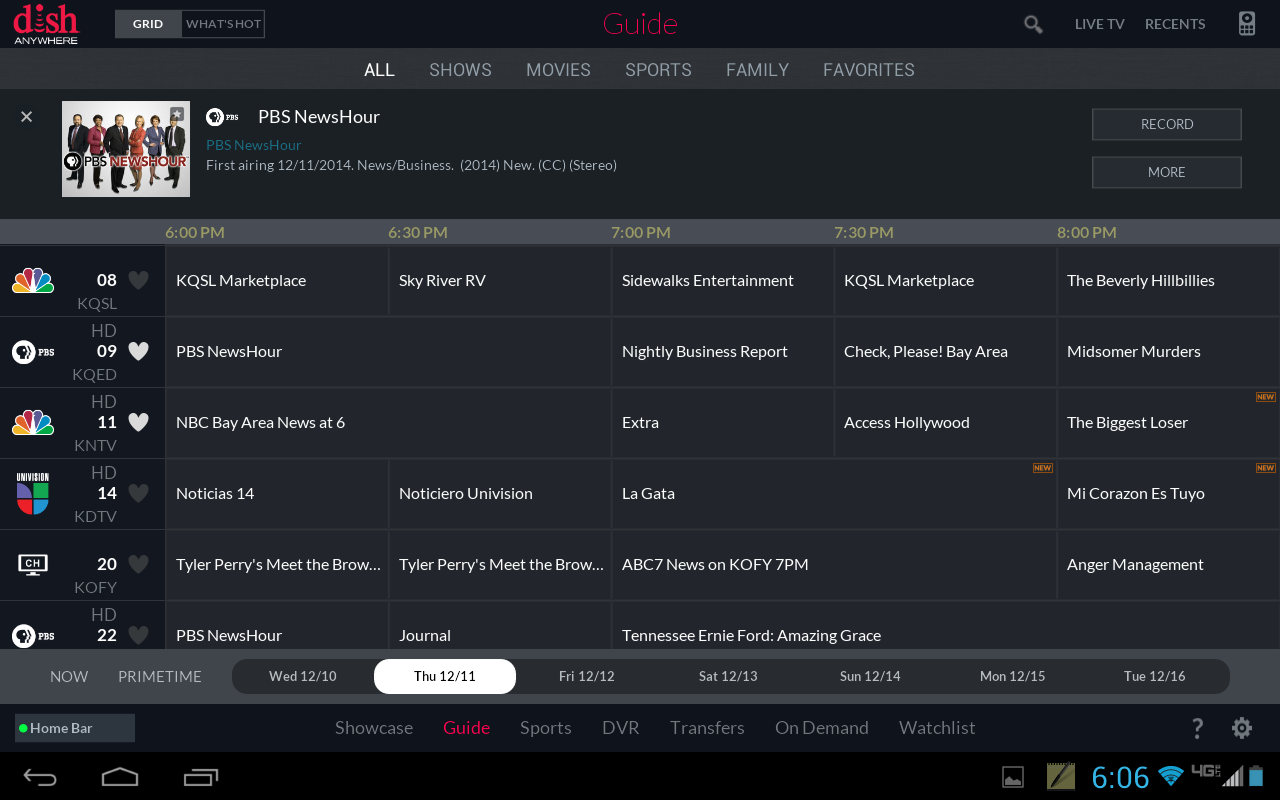Select the KOFY channel 20 icon
1280x800 pixels.
point(33,564)
